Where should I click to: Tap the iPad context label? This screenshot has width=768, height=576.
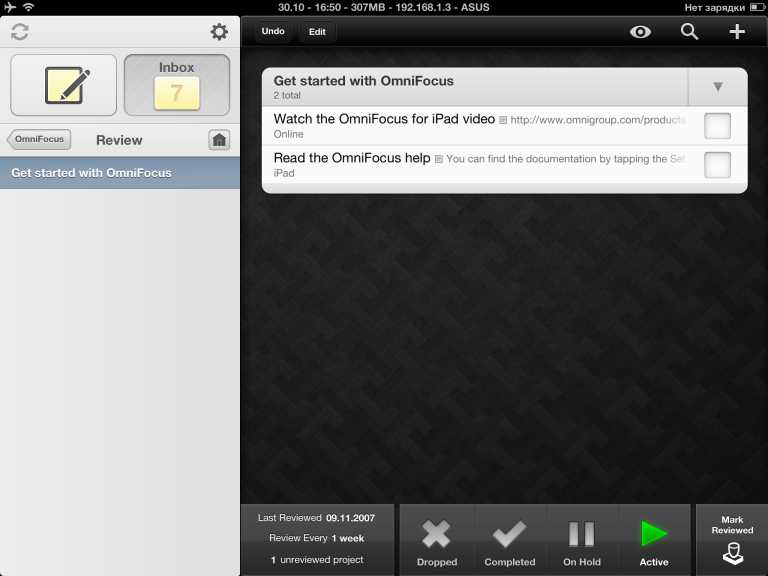(x=284, y=173)
